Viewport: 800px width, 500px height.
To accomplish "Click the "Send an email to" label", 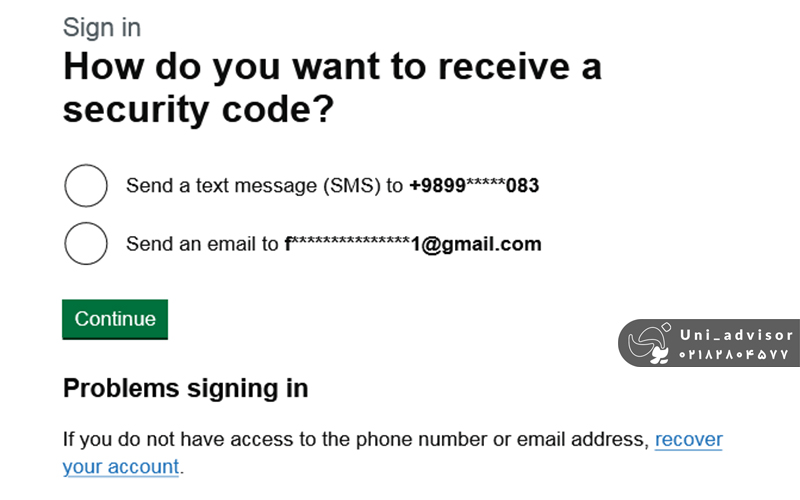I will [x=202, y=244].
